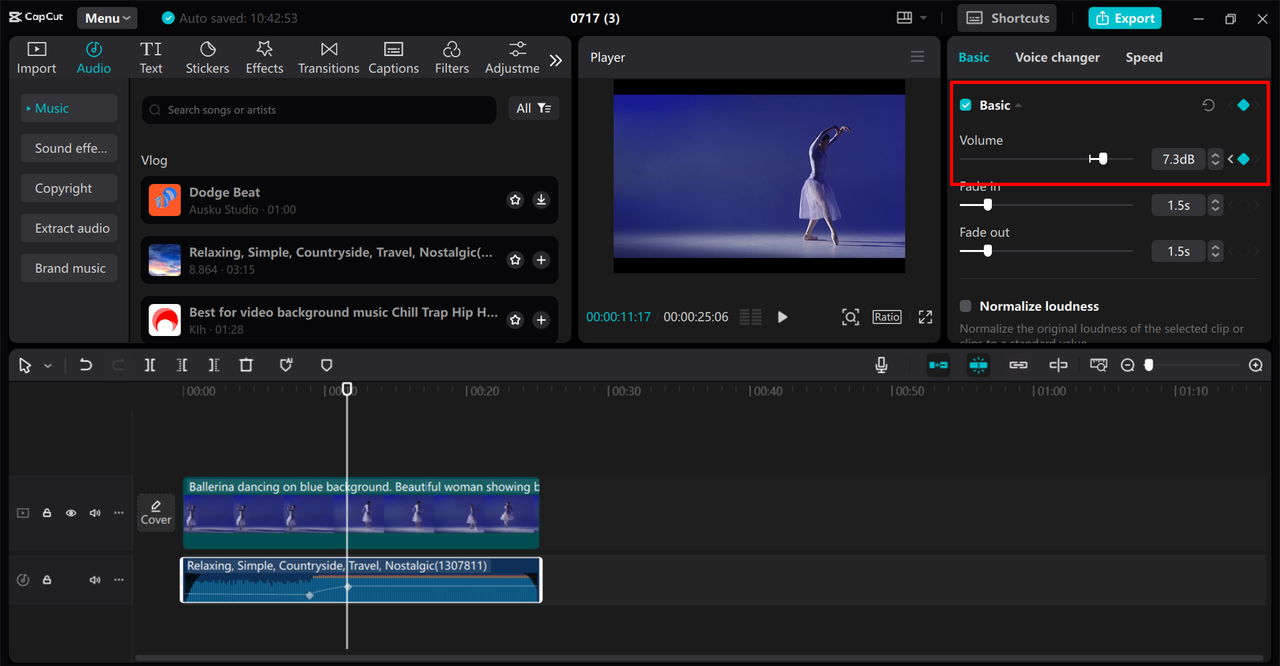Toggle auto snapping
Viewport: 1280px width, 666px height.
click(x=978, y=366)
